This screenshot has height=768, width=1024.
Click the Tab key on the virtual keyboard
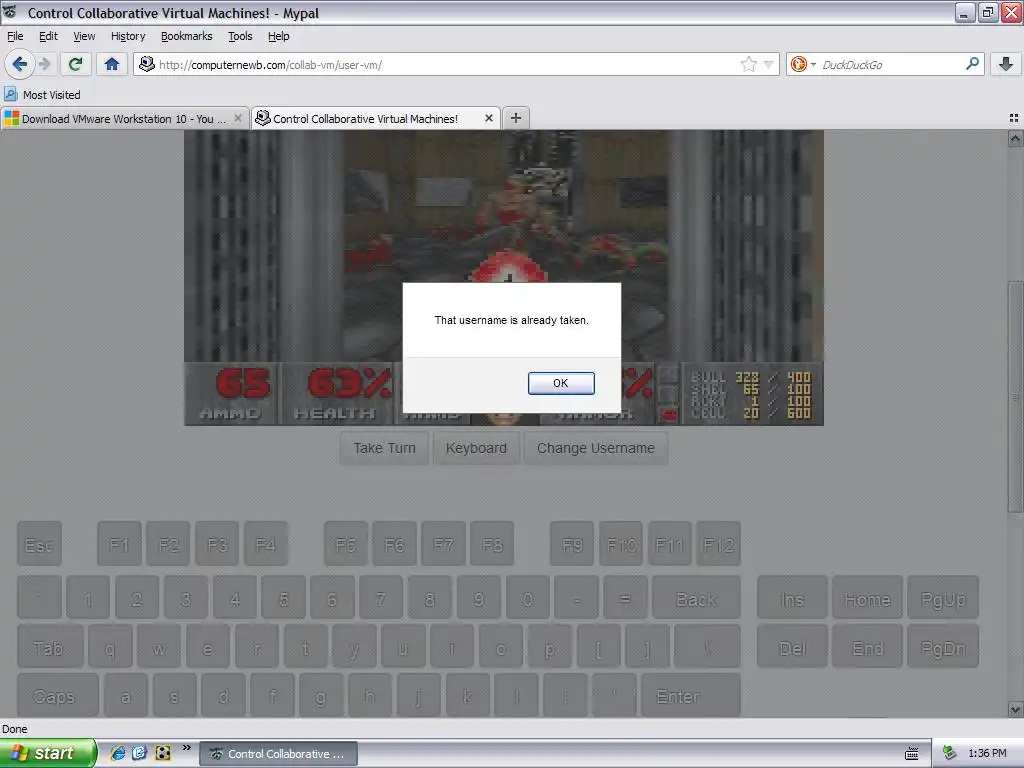(x=50, y=647)
